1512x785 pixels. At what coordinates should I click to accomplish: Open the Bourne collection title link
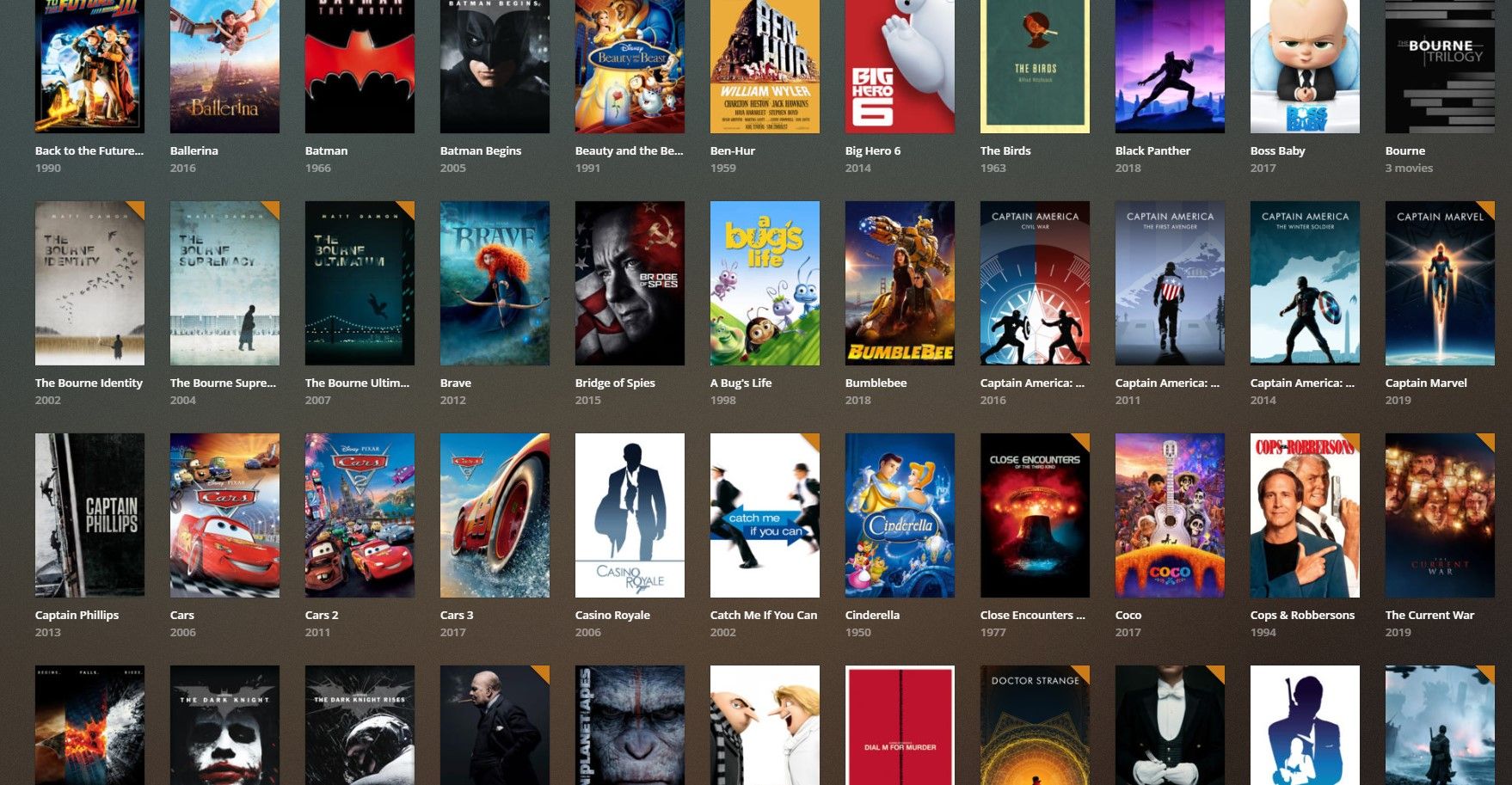click(1405, 150)
